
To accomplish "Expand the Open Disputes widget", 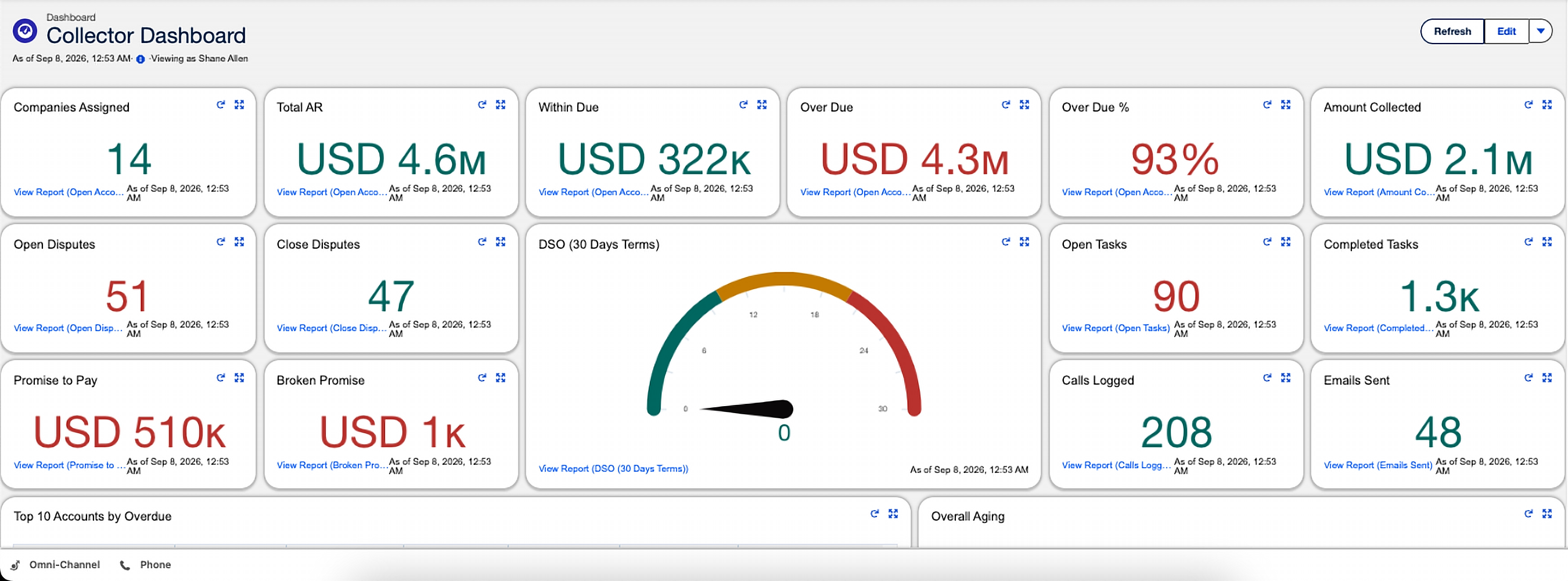I will (x=239, y=242).
